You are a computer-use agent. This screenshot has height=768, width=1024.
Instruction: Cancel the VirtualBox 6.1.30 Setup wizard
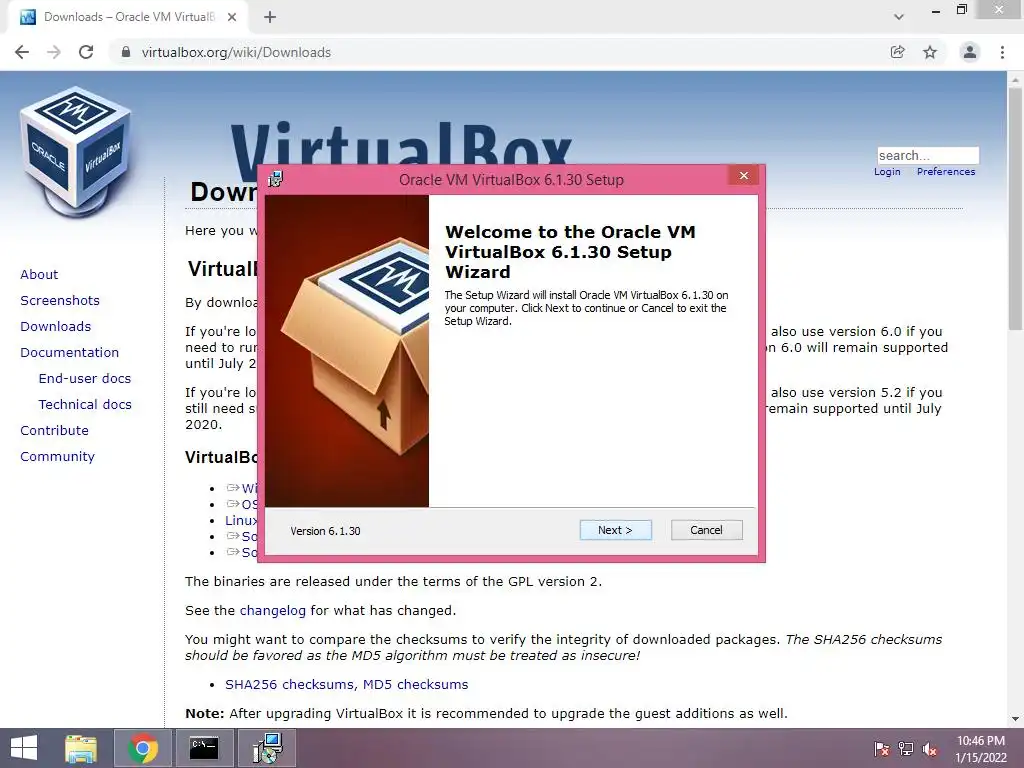(707, 530)
